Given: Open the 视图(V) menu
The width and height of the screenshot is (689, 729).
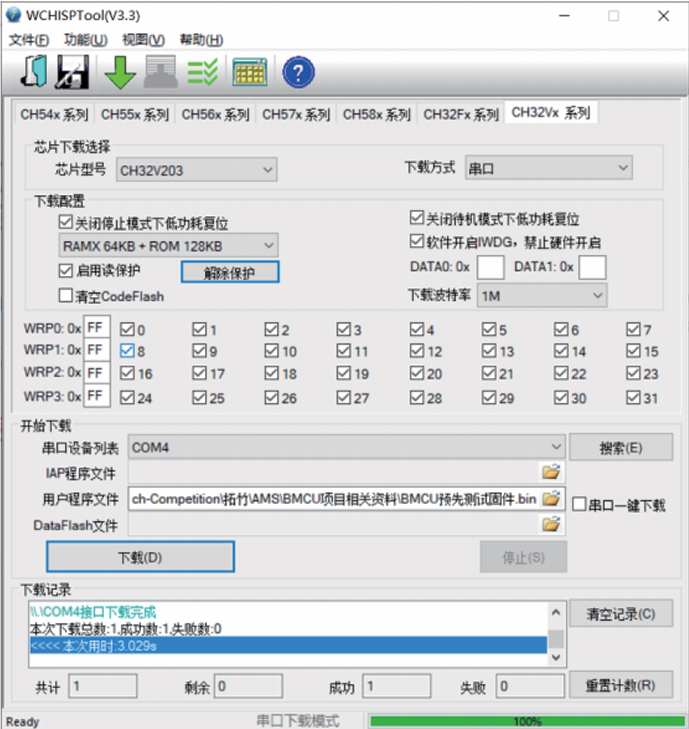Looking at the screenshot, I should click(x=143, y=40).
